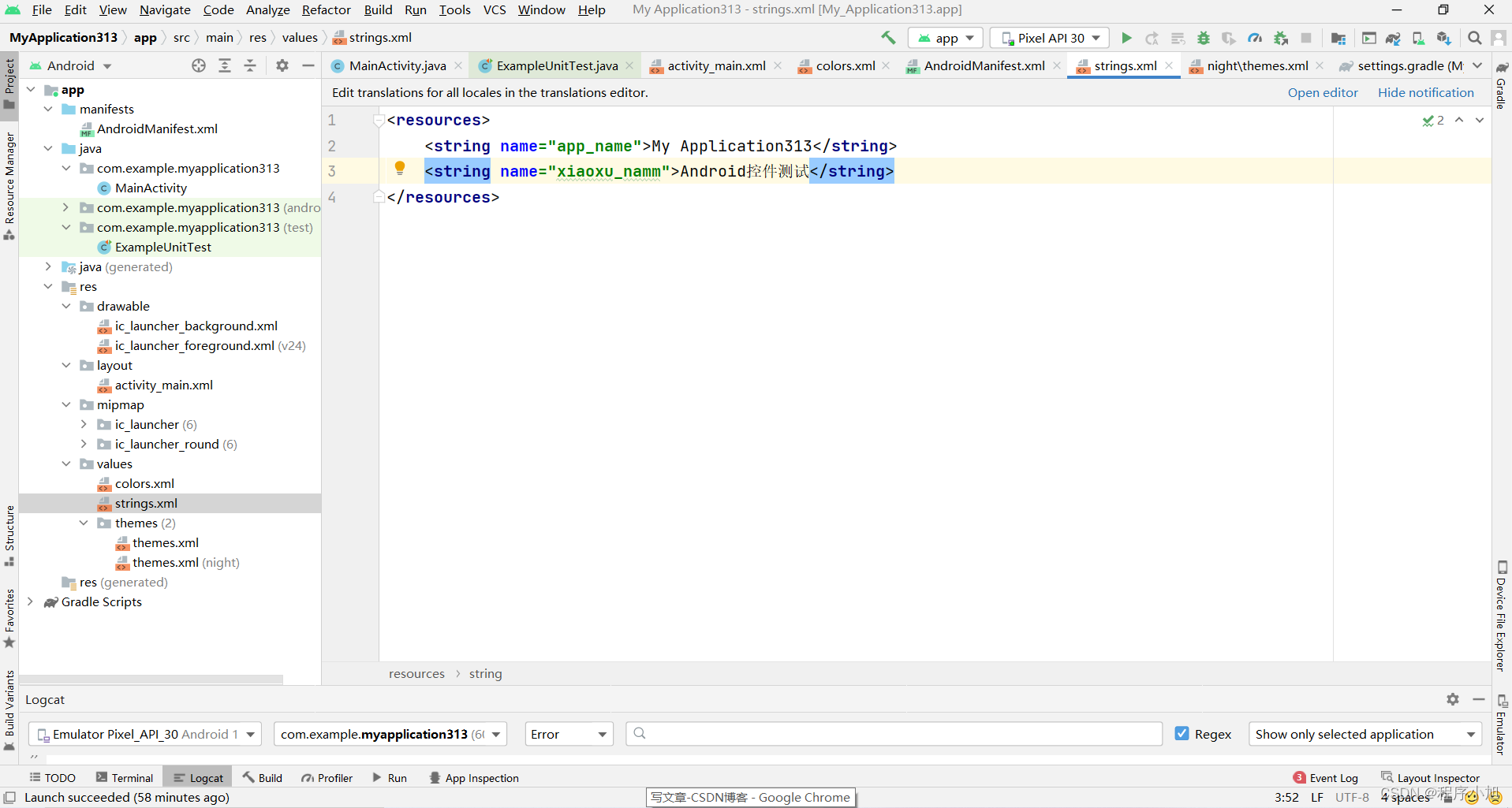Screen dimensions: 1512x808
Task: Click the Logcat search input field
Action: tap(894, 734)
